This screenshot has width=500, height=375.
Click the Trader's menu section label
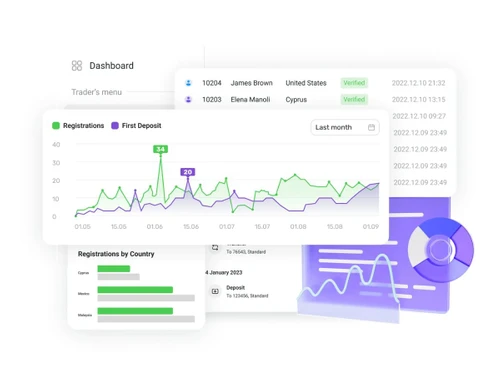click(97, 92)
